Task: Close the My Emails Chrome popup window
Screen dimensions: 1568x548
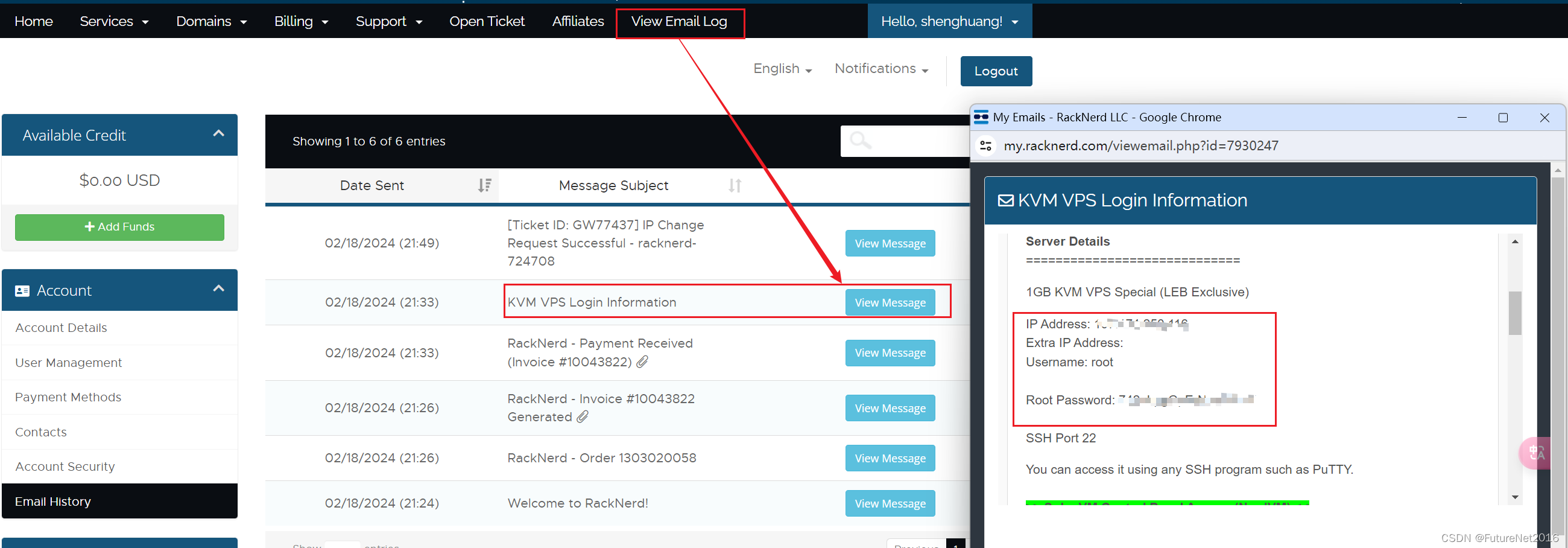Action: [1544, 118]
